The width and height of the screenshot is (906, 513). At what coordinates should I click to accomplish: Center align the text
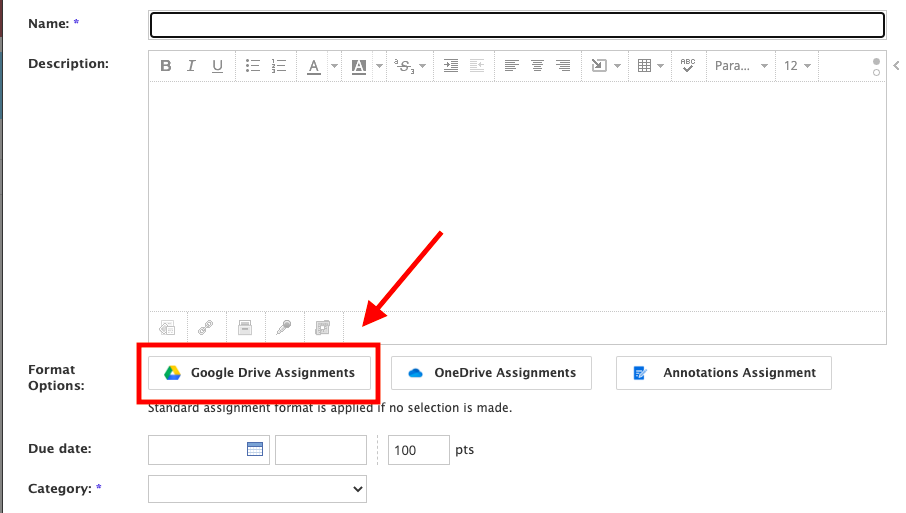[x=537, y=66]
